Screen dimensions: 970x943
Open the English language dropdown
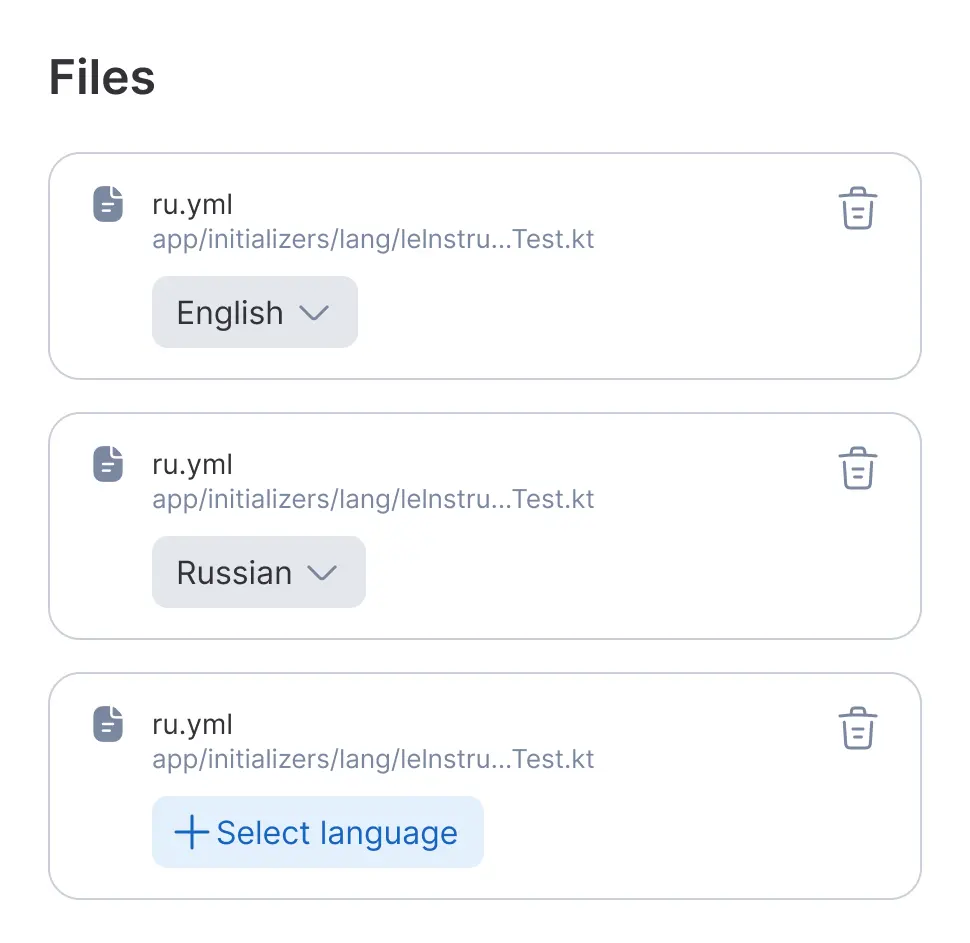[255, 312]
